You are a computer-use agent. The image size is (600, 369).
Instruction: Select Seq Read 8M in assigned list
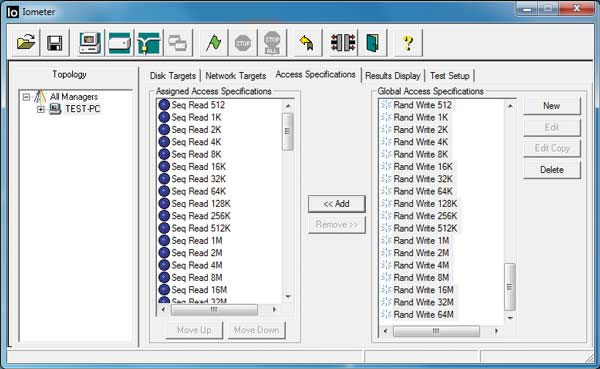tap(197, 278)
